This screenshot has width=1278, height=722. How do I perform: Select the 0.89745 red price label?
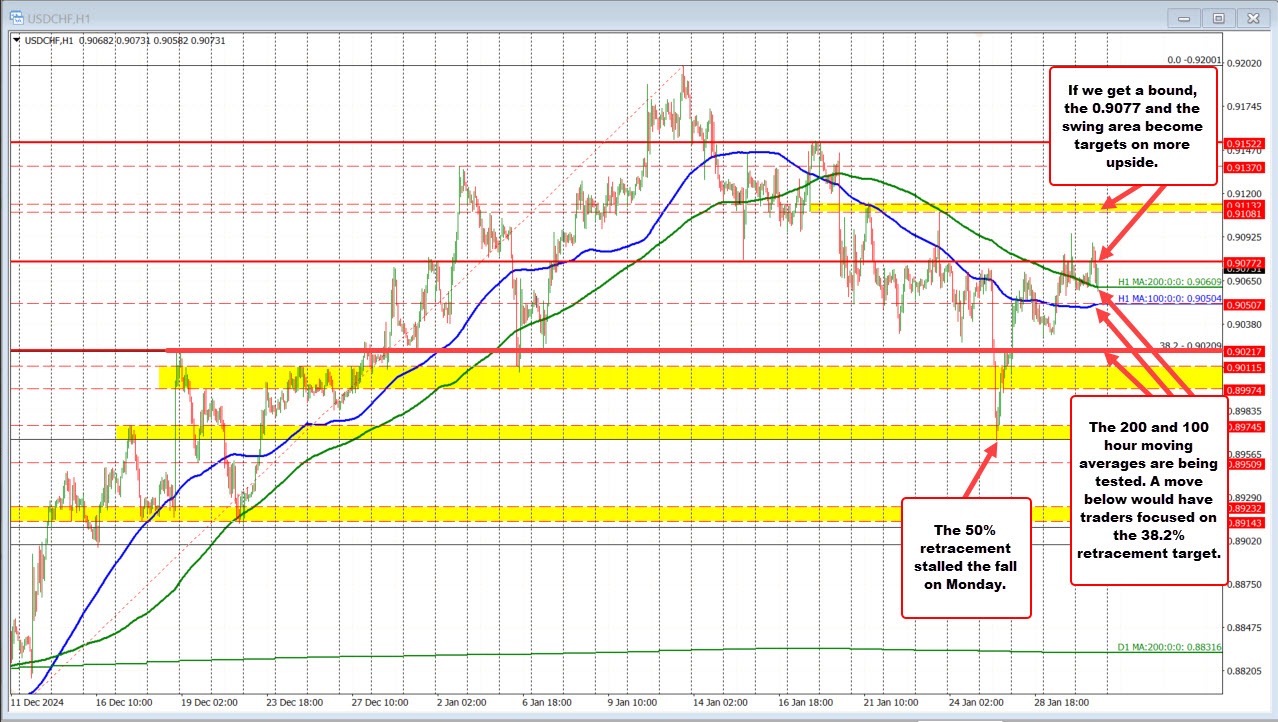(x=1244, y=427)
